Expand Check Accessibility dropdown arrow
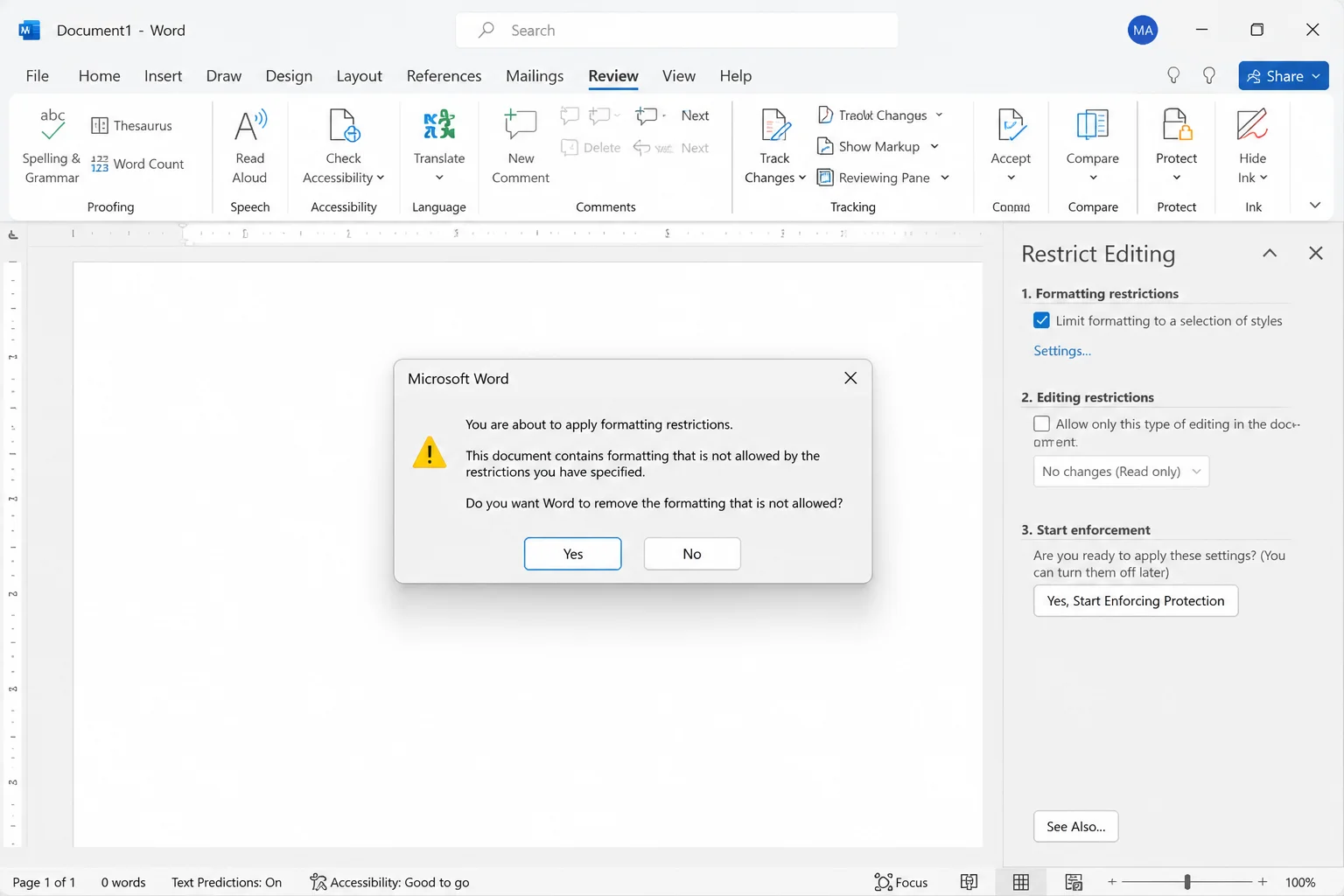1344x896 pixels. [381, 178]
